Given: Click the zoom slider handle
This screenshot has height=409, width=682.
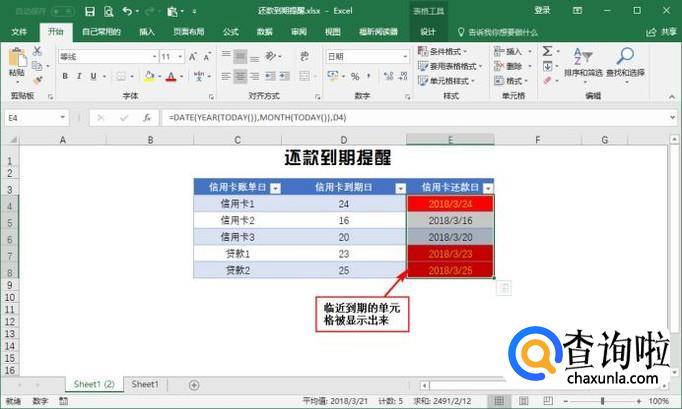Looking at the screenshot, I should (602, 401).
